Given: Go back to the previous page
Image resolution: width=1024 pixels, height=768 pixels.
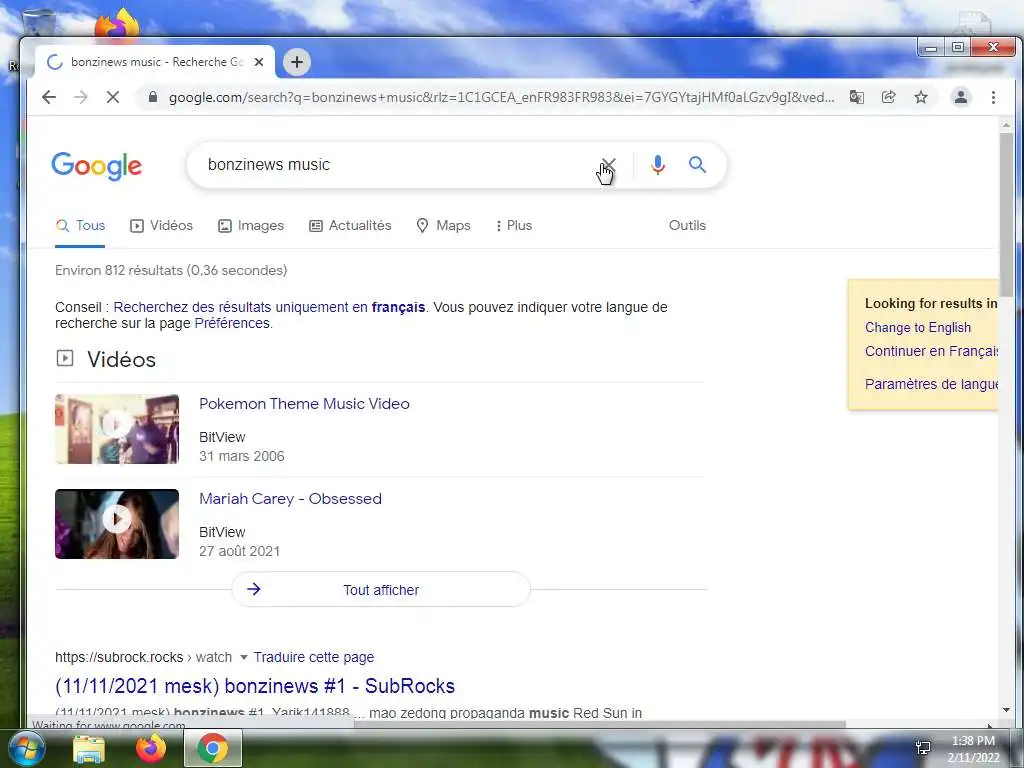Looking at the screenshot, I should [48, 97].
